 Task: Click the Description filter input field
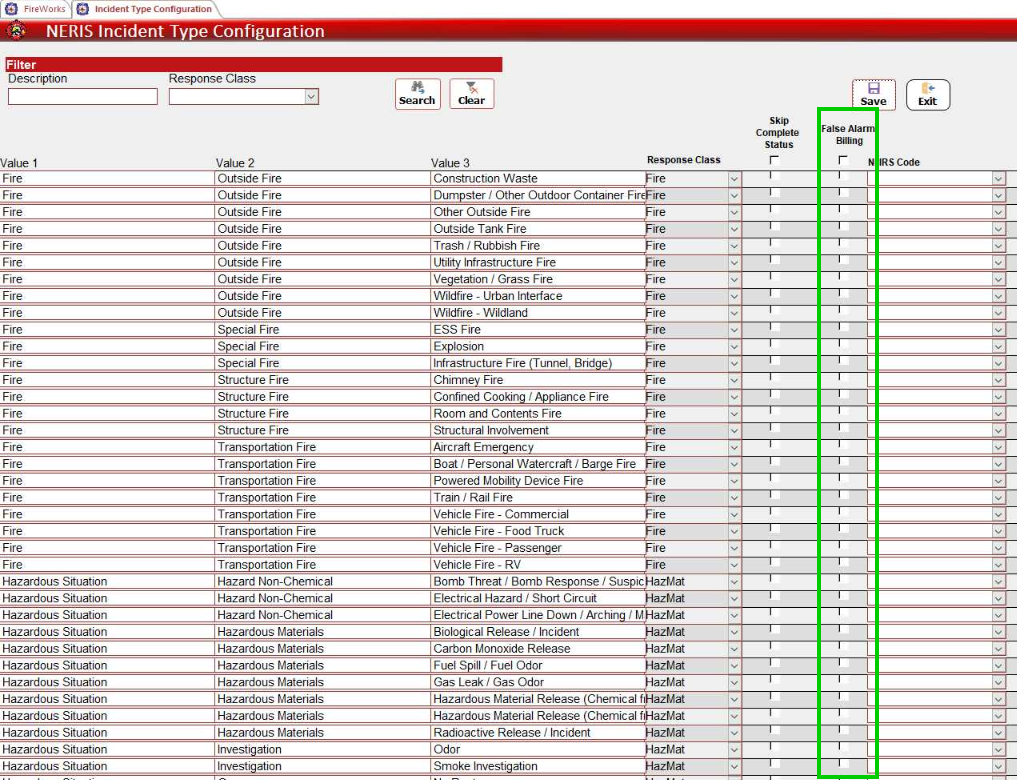[x=83, y=97]
